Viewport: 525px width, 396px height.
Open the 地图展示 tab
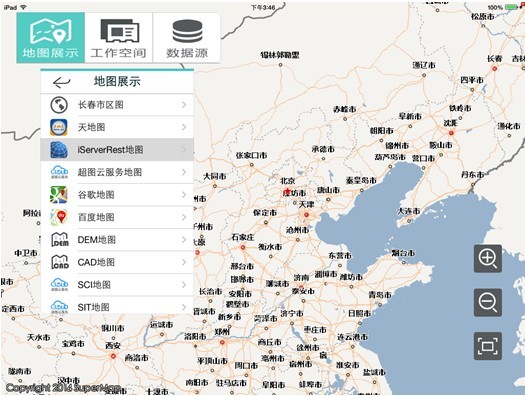pos(51,38)
